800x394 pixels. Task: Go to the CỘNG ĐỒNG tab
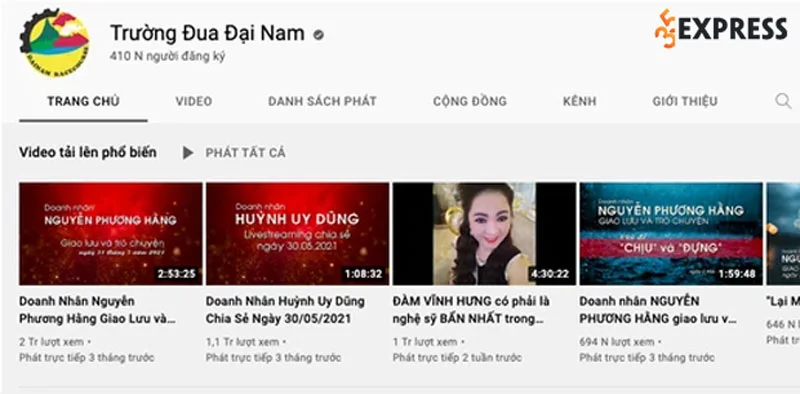point(470,101)
